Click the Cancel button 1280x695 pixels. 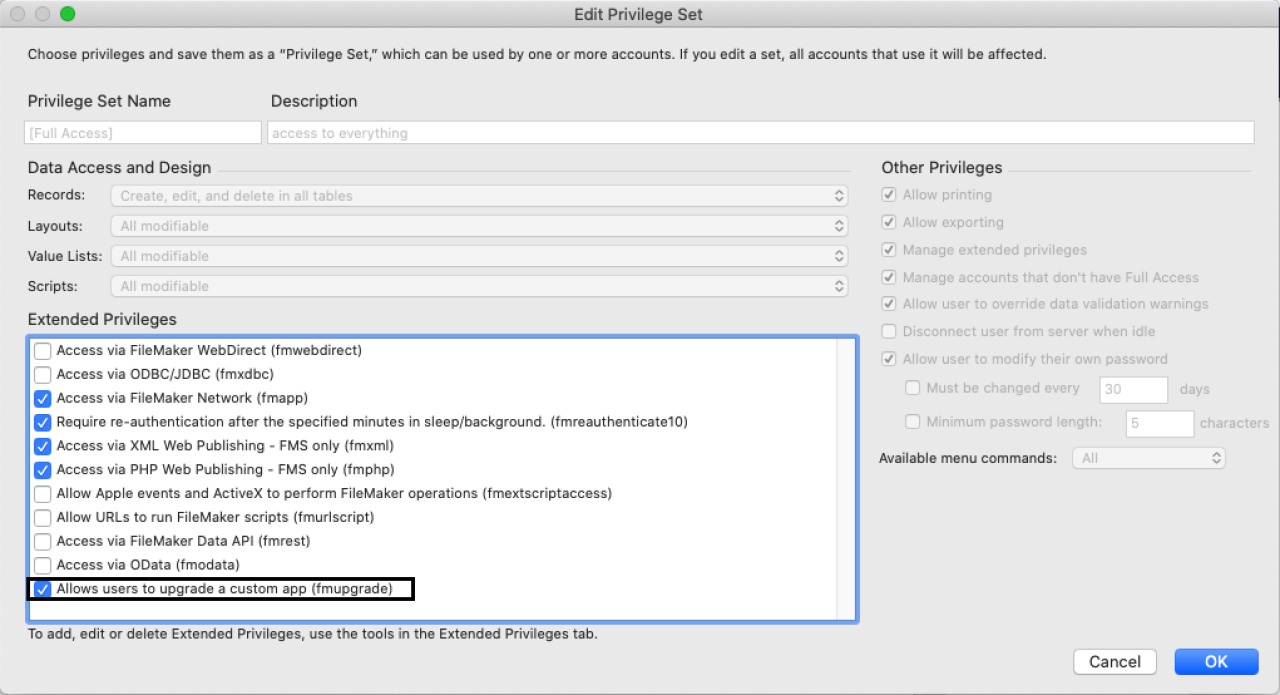click(x=1115, y=661)
